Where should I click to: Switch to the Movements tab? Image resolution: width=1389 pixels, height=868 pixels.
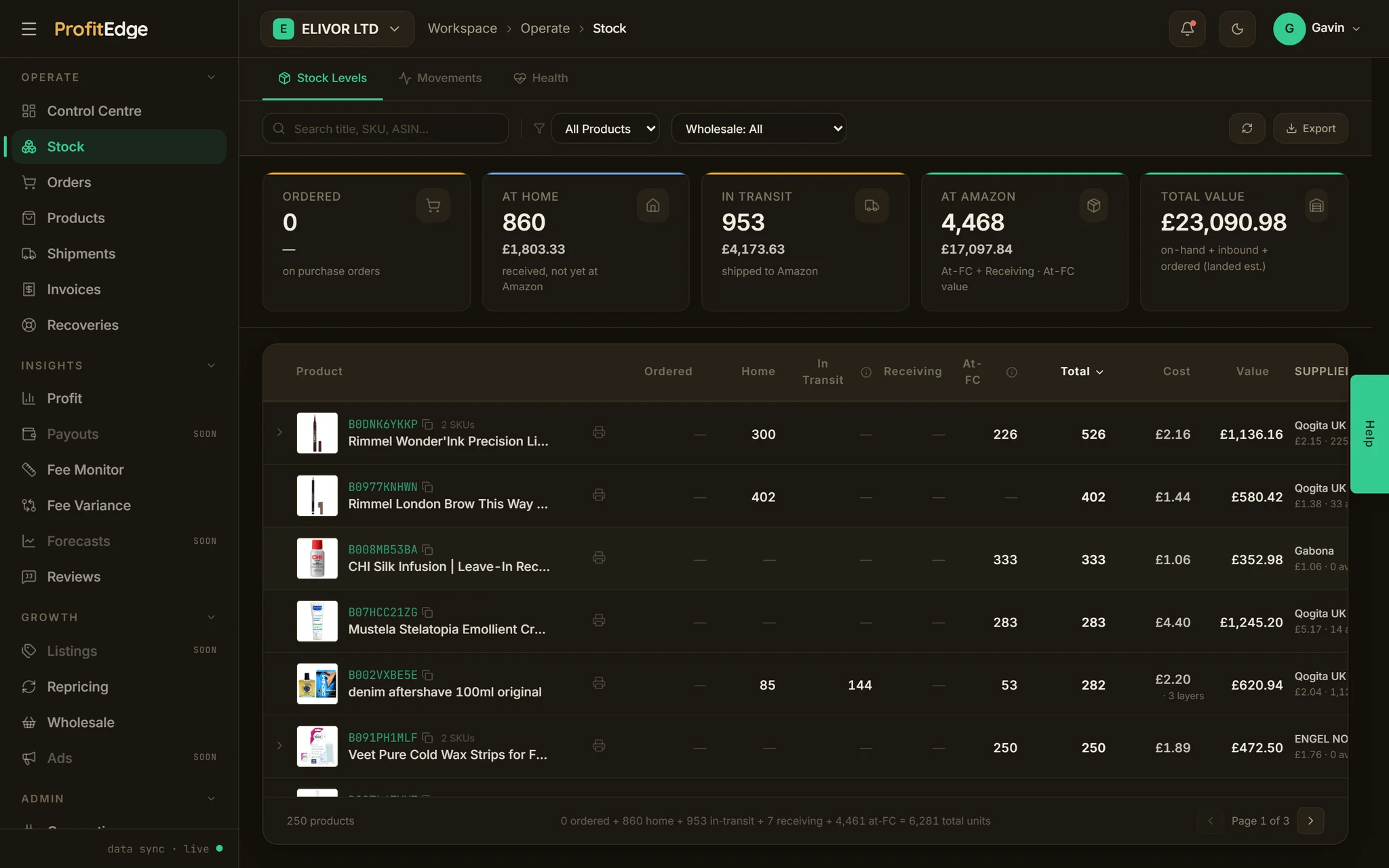pyautogui.click(x=440, y=78)
